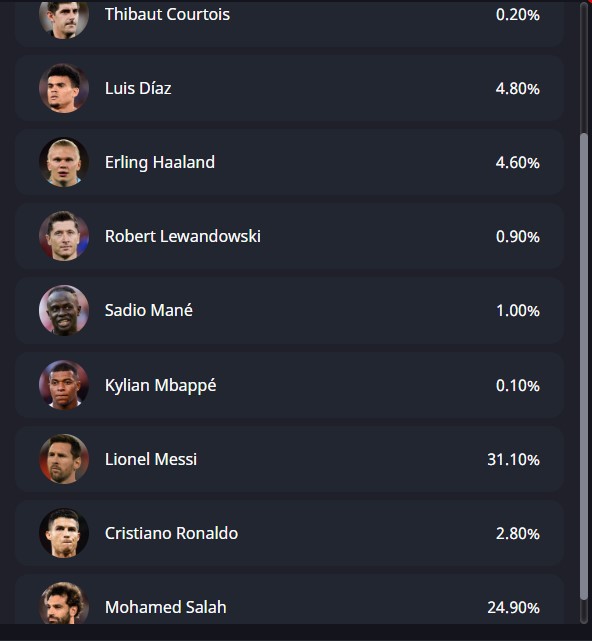Click Cristiano Ronaldo's avatar photo
Viewport: 592px width, 641px height.
coord(64,533)
